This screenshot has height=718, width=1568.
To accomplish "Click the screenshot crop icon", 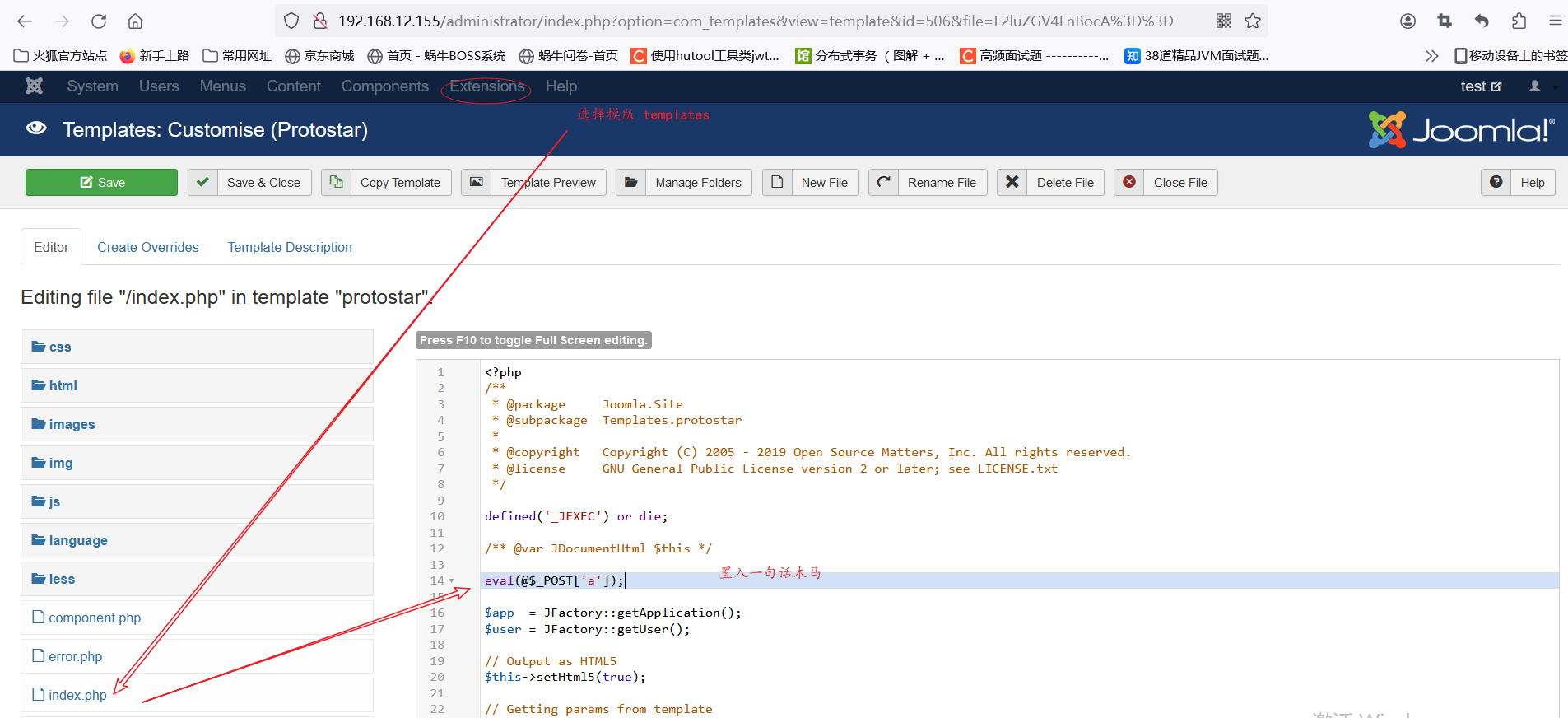I will tap(1445, 21).
